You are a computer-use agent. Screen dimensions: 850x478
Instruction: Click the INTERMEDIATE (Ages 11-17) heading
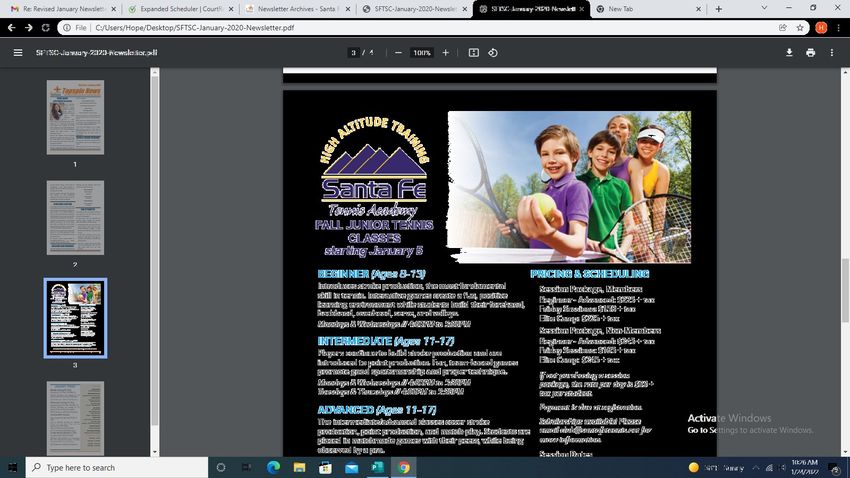[386, 341]
